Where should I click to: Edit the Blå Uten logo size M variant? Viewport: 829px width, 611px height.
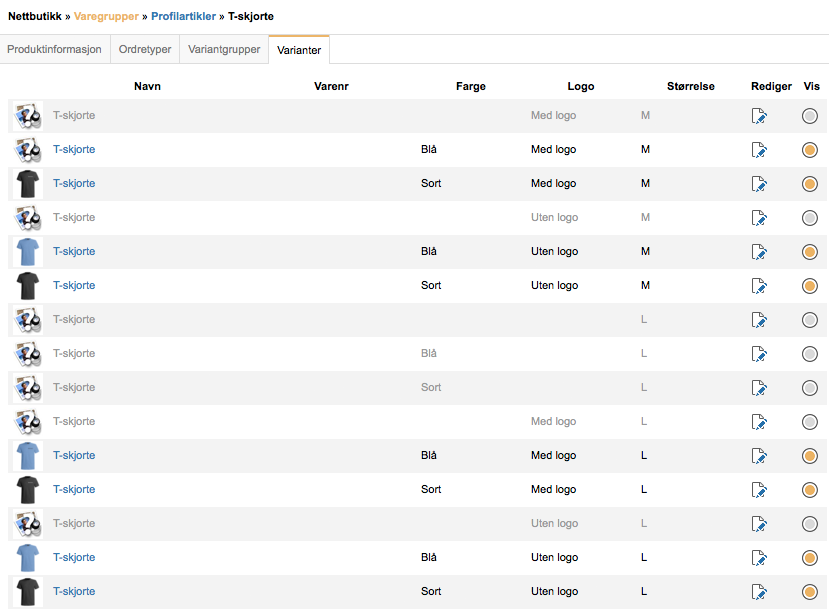click(x=759, y=252)
